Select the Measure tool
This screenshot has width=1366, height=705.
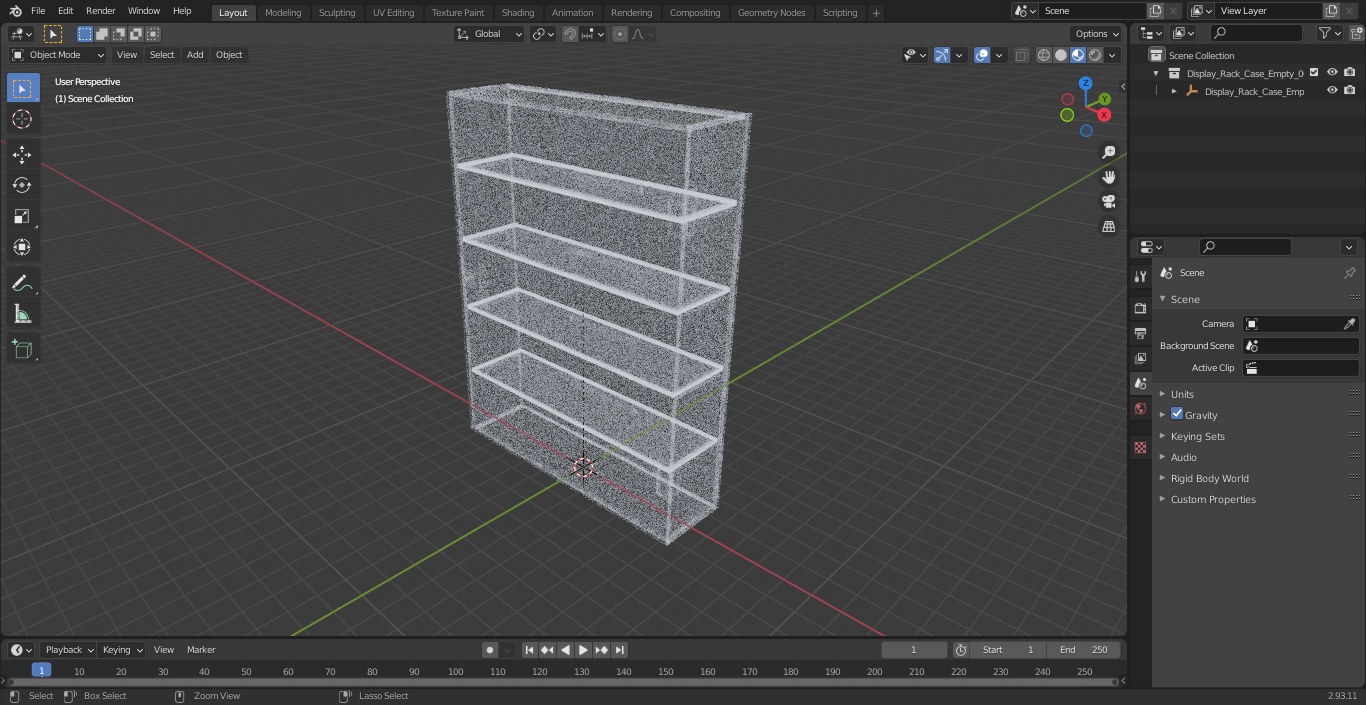[x=22, y=314]
